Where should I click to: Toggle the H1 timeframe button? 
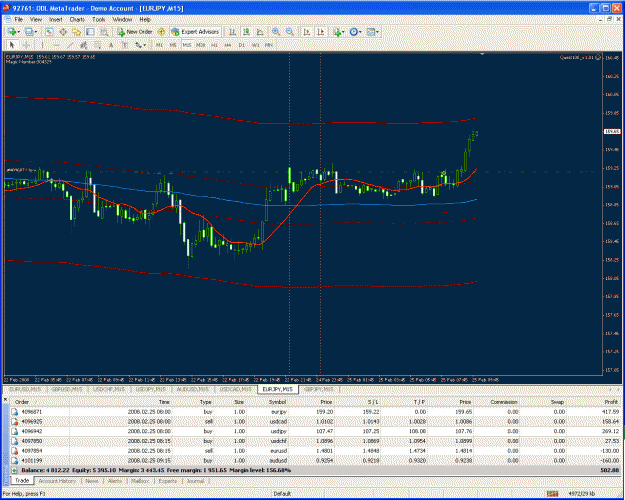pos(214,45)
